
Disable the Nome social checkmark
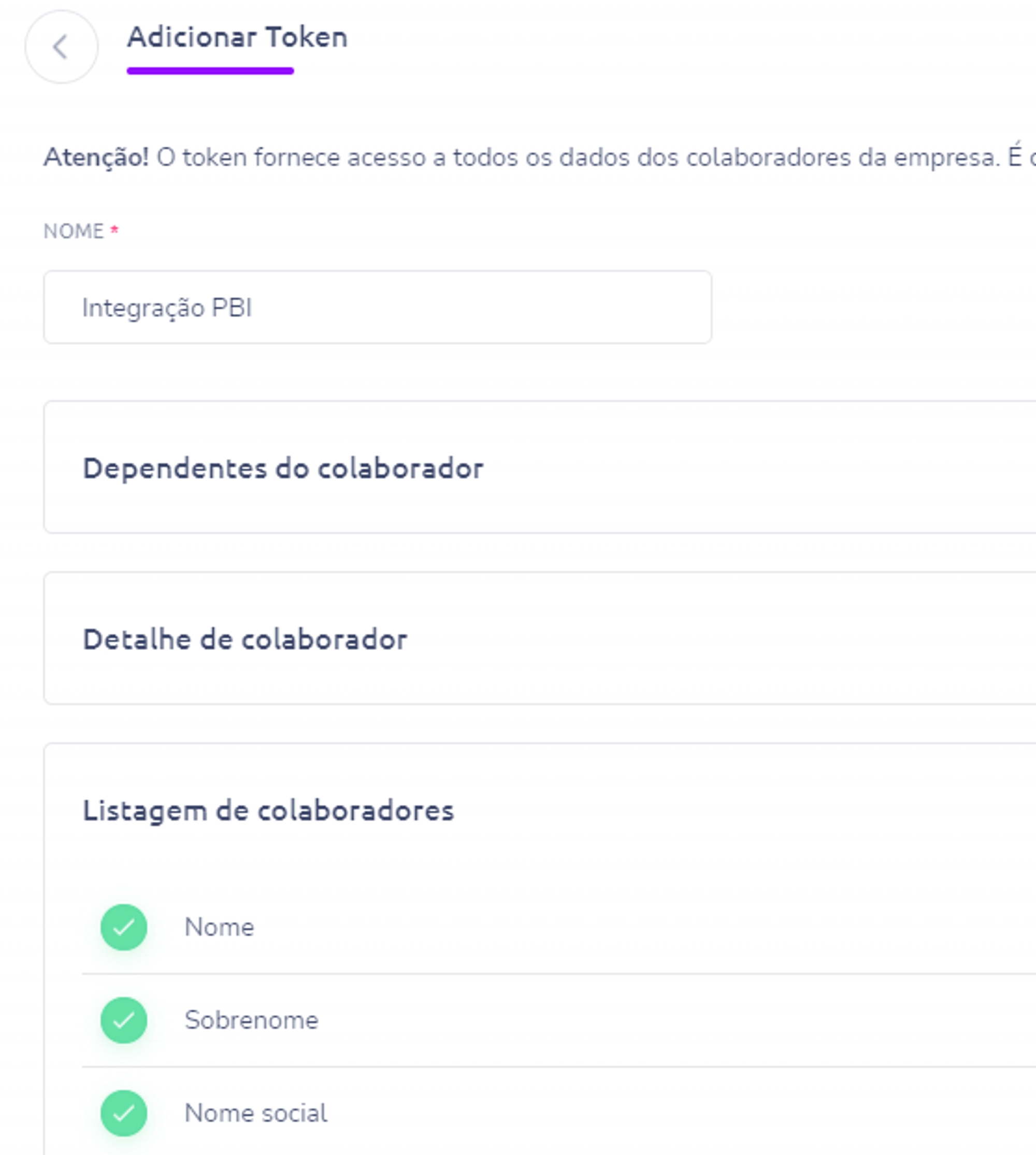point(123,1113)
